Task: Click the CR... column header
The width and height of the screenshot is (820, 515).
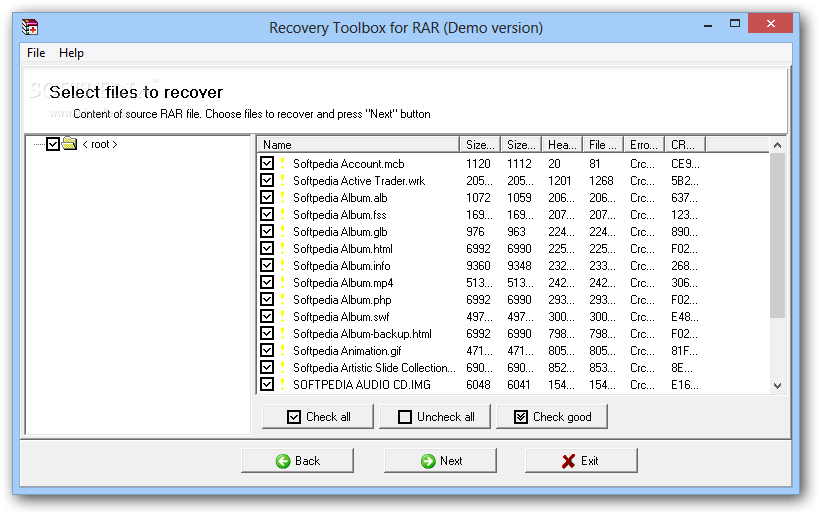Action: point(685,145)
